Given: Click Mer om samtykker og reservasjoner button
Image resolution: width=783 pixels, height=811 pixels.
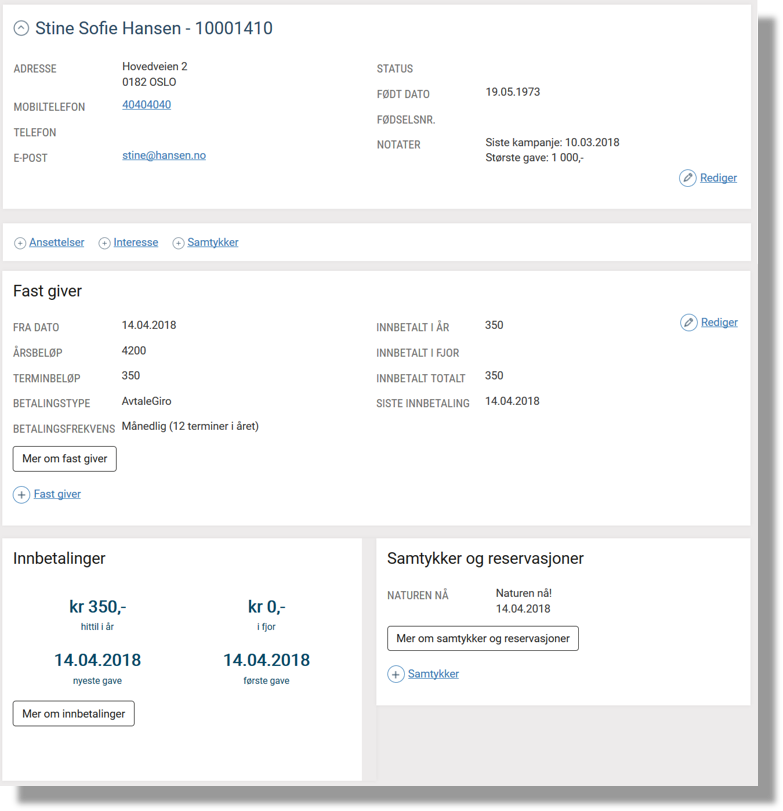Looking at the screenshot, I should click(483, 638).
